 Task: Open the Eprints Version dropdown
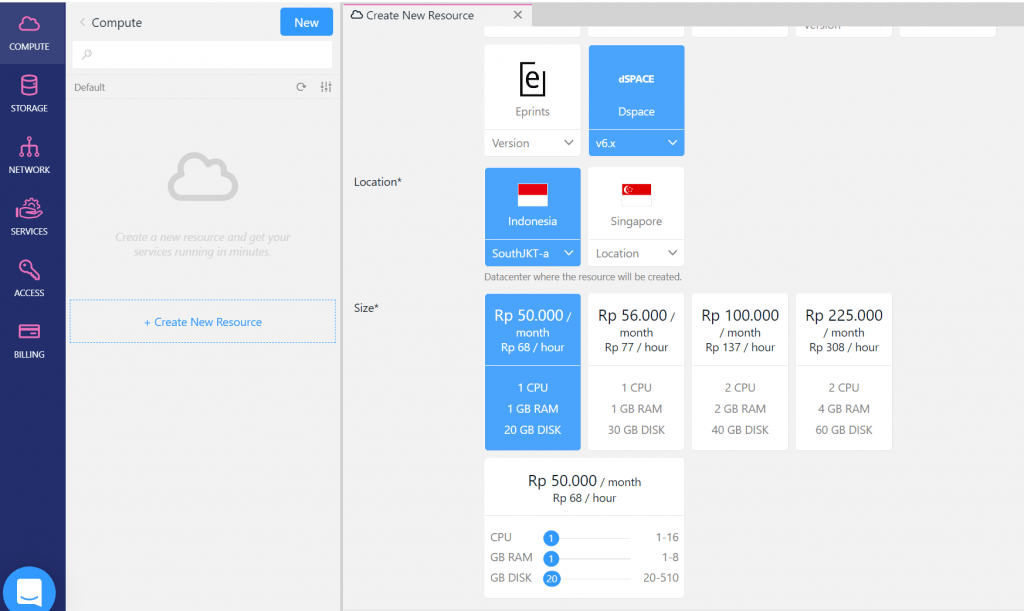(532, 143)
